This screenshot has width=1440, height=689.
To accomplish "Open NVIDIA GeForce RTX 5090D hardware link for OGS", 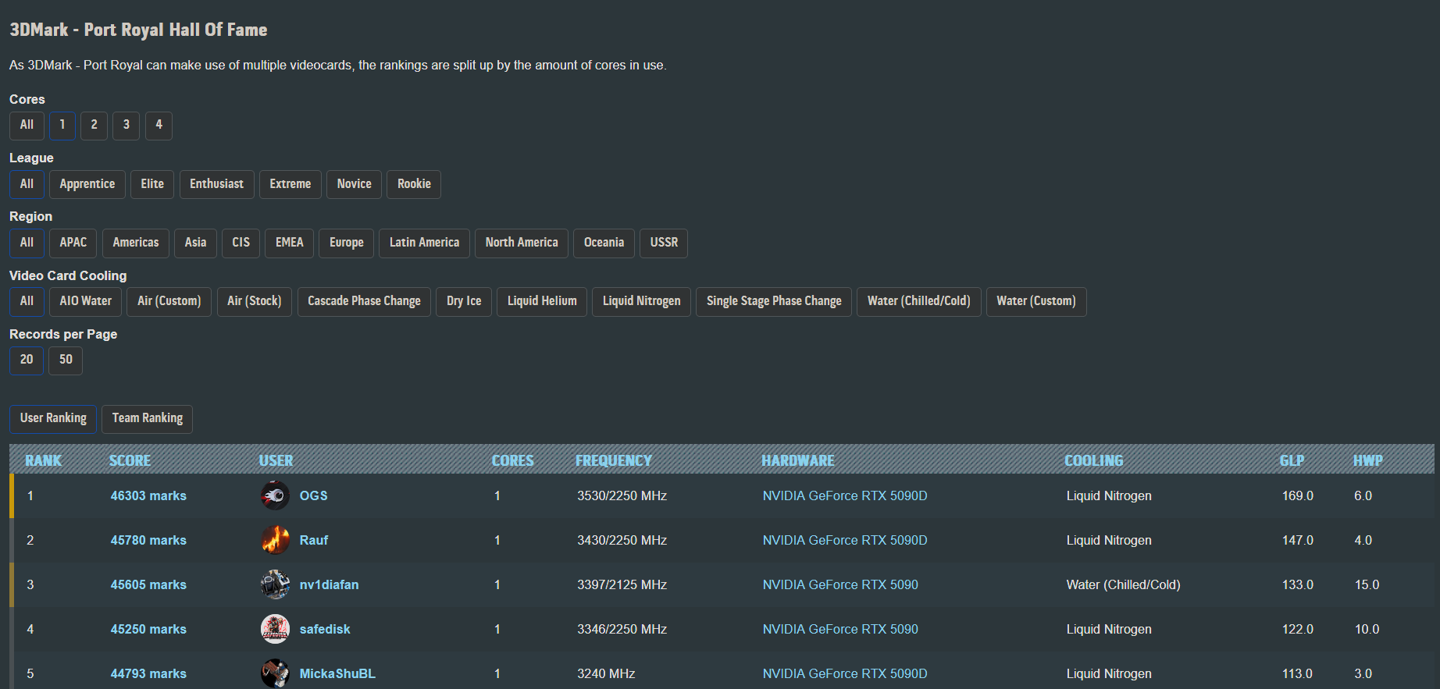I will pos(845,496).
